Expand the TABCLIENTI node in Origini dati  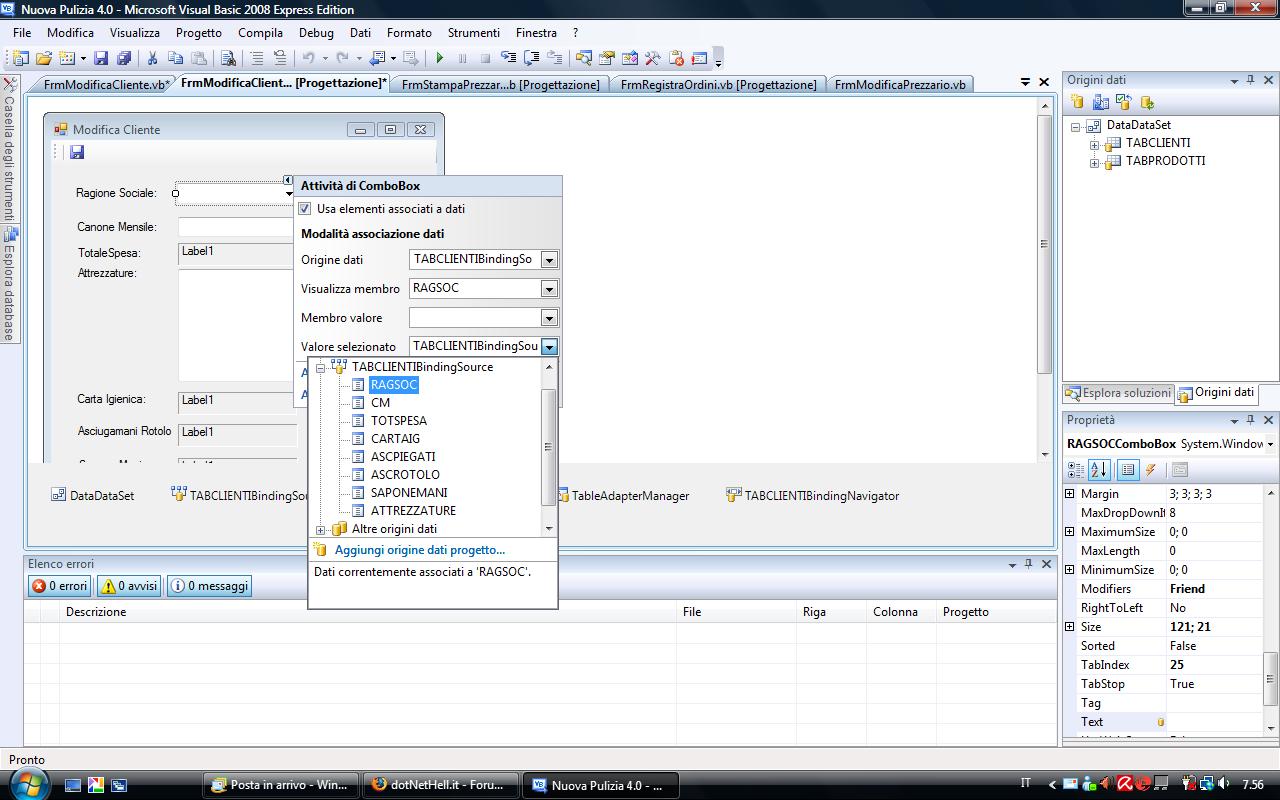1095,144
